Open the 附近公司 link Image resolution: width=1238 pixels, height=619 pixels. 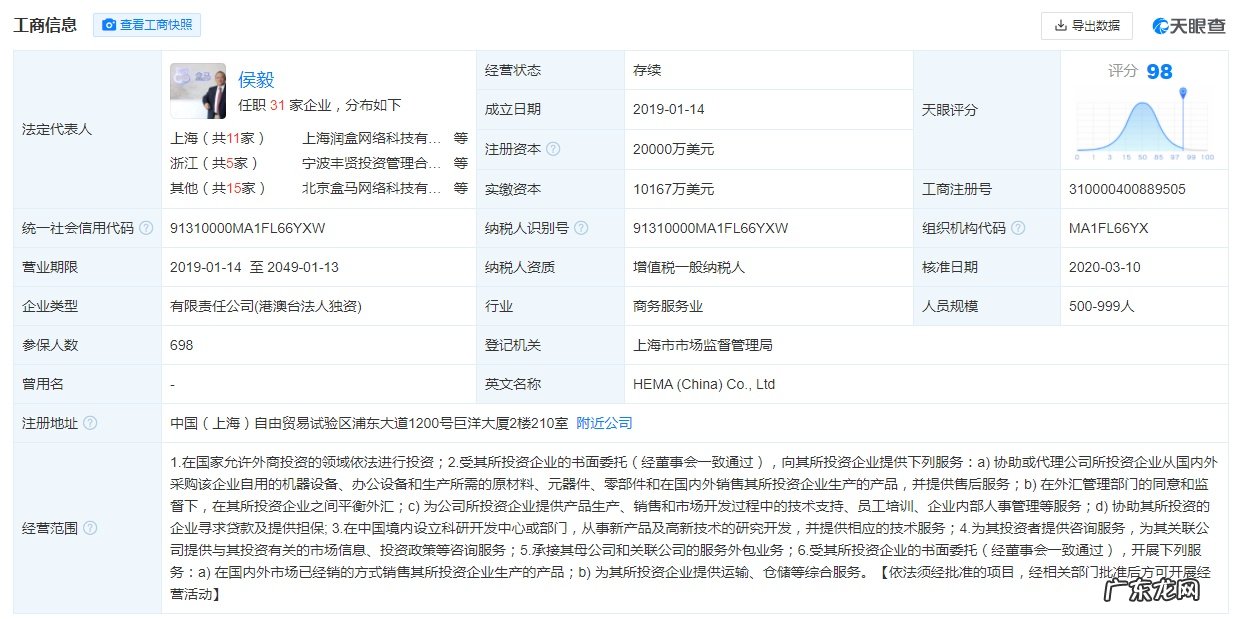pyautogui.click(x=604, y=423)
